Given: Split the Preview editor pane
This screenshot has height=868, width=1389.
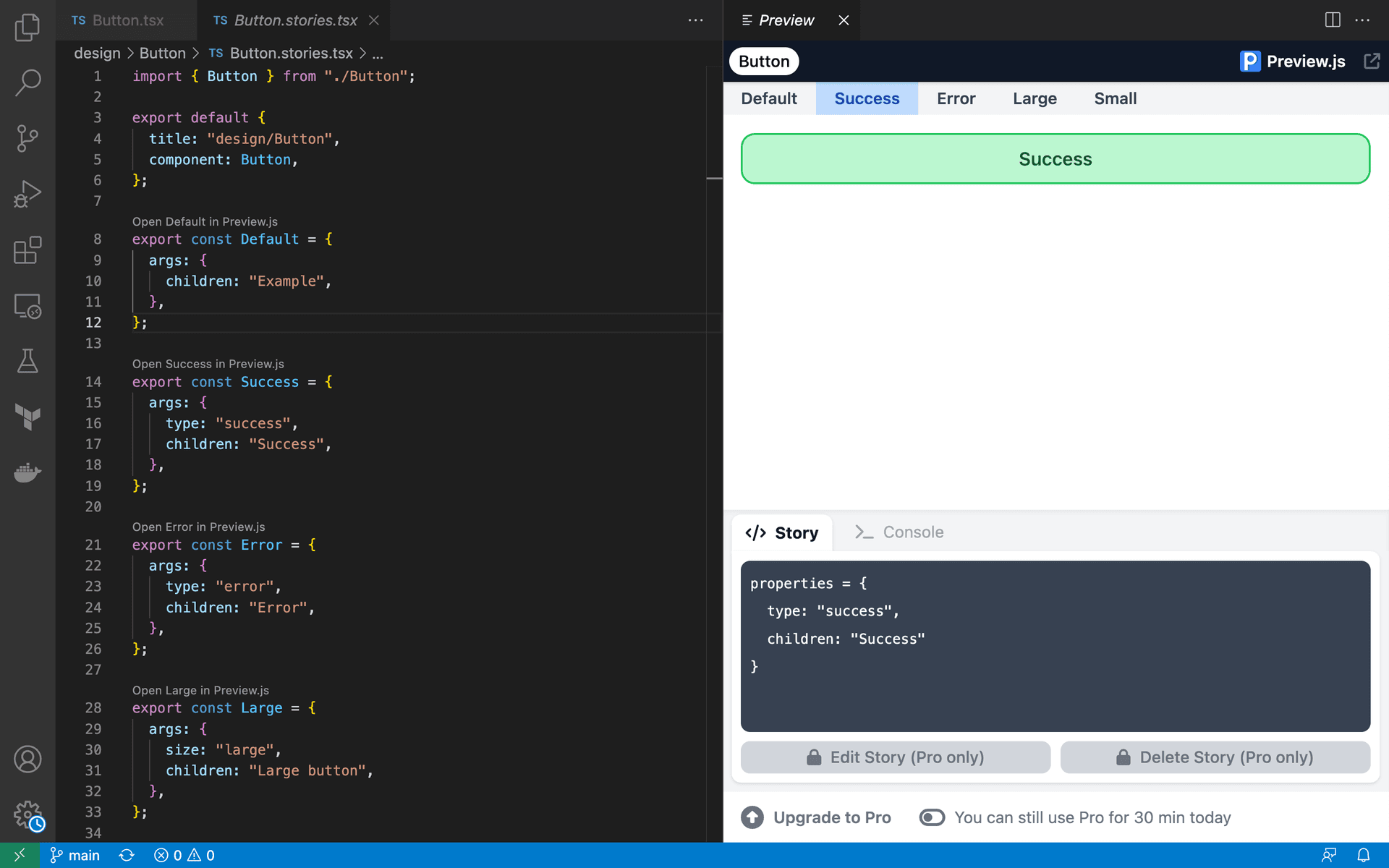Looking at the screenshot, I should coord(1333,20).
